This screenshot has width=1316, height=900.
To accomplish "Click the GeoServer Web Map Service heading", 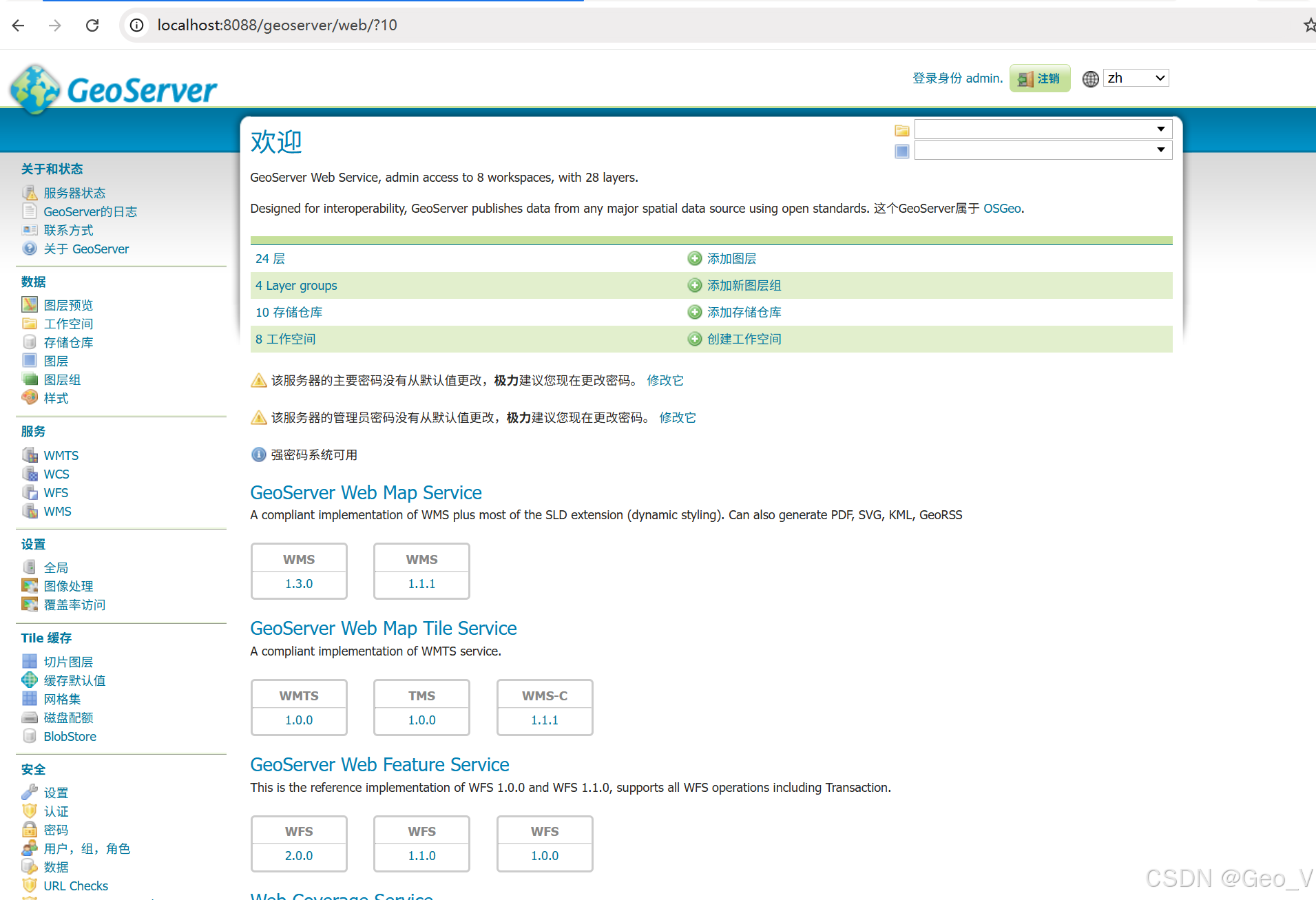I will tap(366, 492).
